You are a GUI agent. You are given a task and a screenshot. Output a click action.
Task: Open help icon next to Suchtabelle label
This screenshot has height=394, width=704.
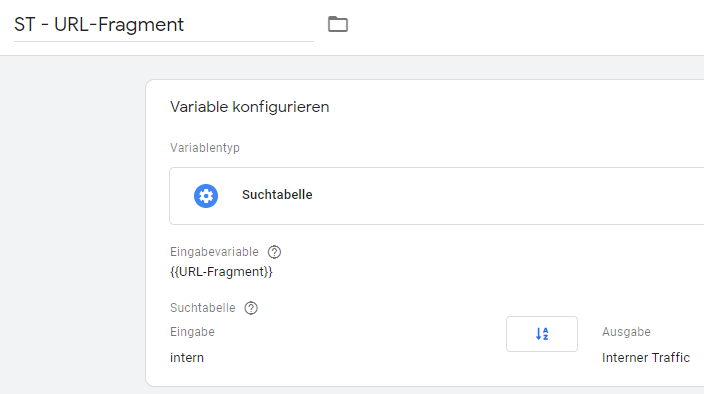(x=251, y=308)
